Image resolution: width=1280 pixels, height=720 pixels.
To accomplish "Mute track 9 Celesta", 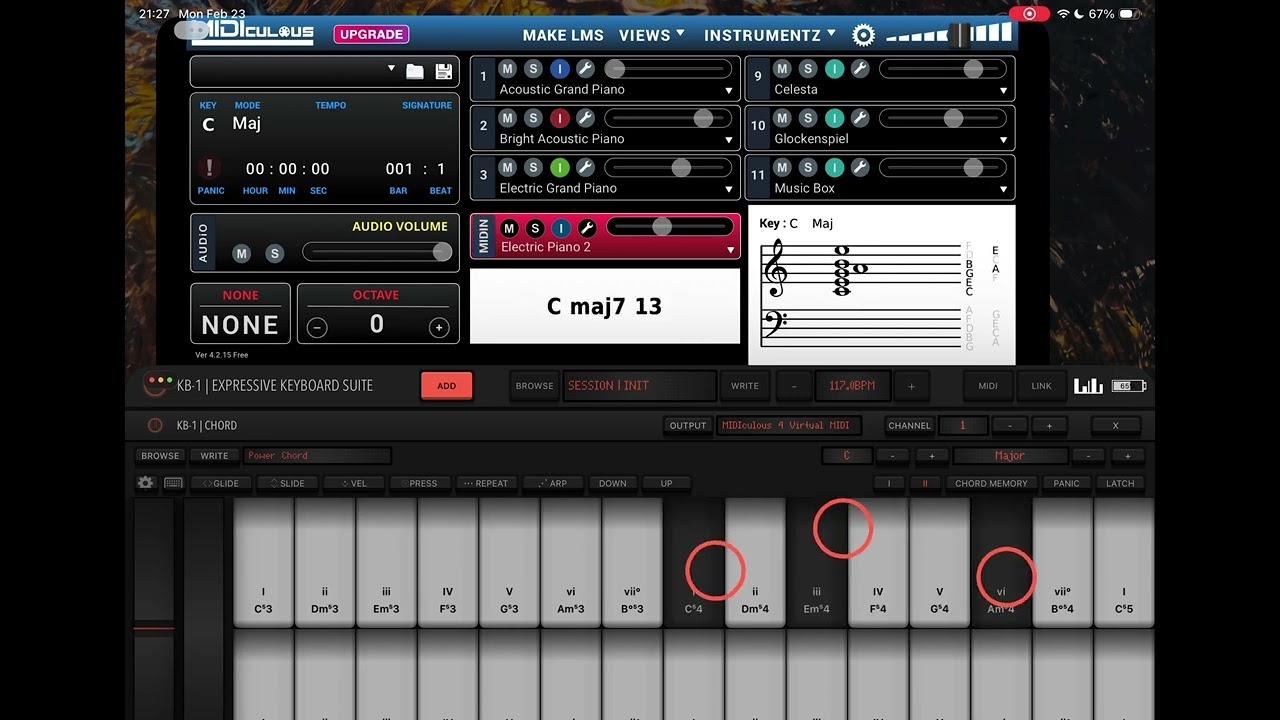I will (x=782, y=69).
